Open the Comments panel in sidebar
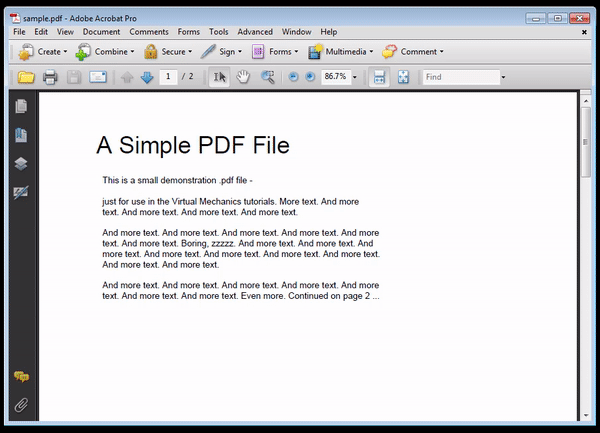Screen dimensions: 600x433 [x=21, y=377]
